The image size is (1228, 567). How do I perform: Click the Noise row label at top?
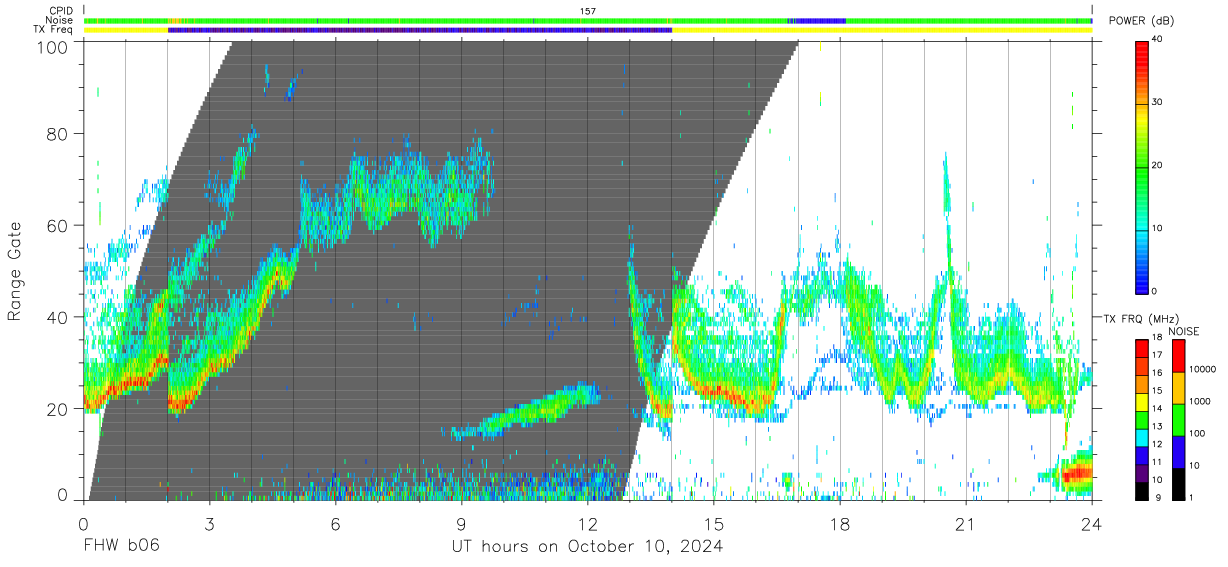pos(58,20)
